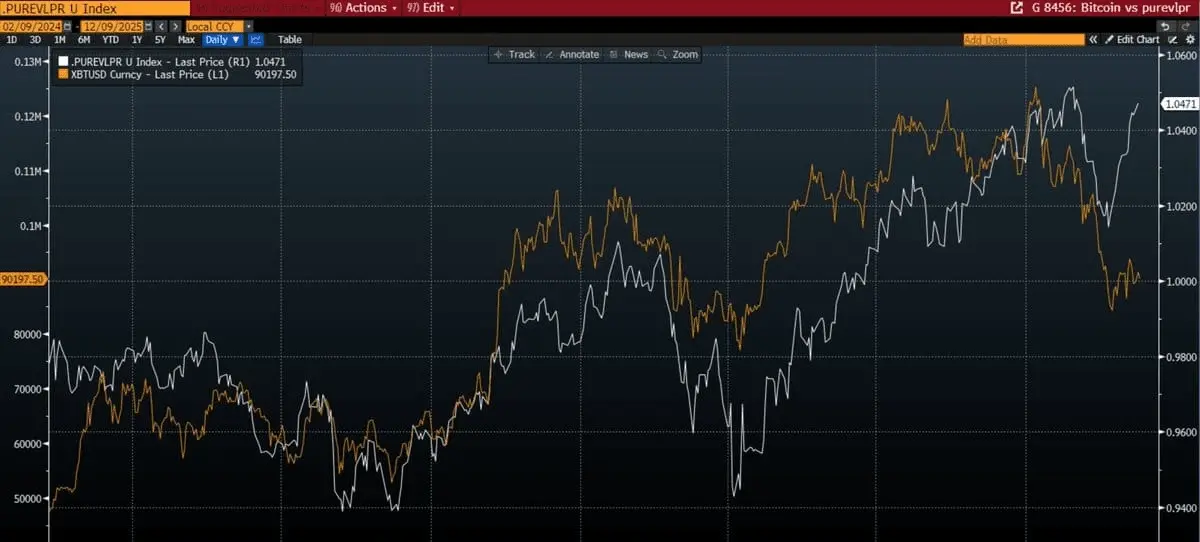Click orange legend swatch for XBTUSD Curncy
This screenshot has height=542, width=1200.
[63, 74]
